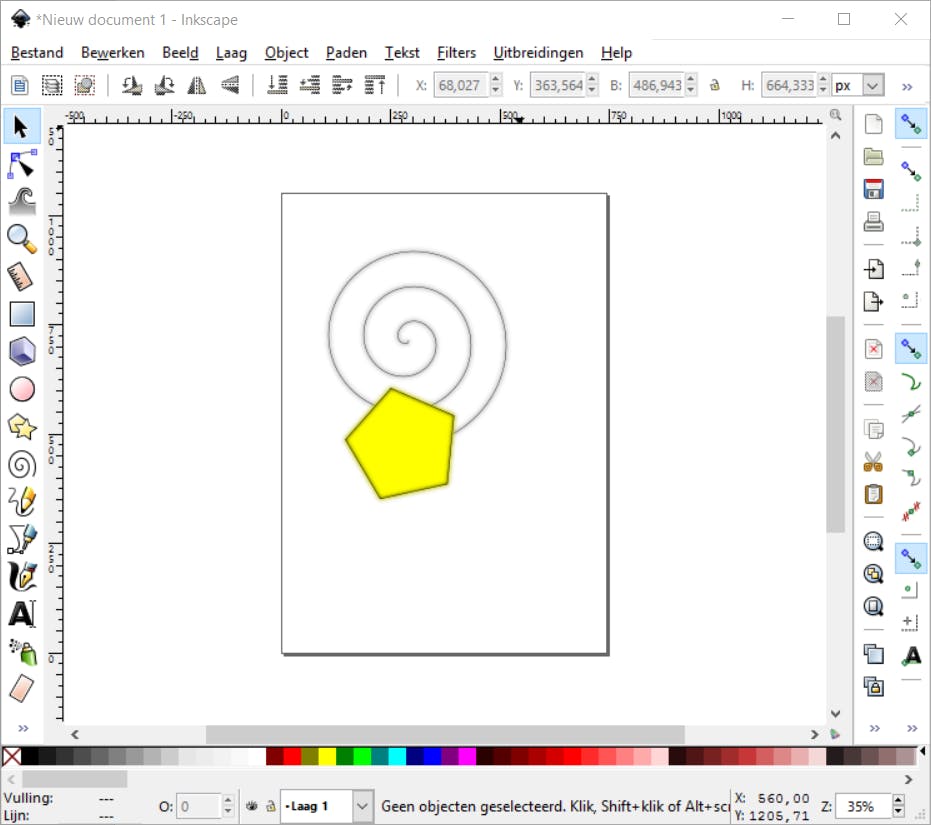Image resolution: width=931 pixels, height=825 pixels.
Task: Toggle the layer lock in the status bar
Action: [272, 806]
